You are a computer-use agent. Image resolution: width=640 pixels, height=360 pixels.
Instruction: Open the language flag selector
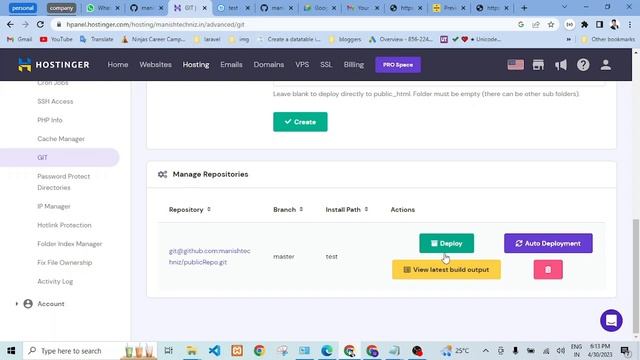516,64
